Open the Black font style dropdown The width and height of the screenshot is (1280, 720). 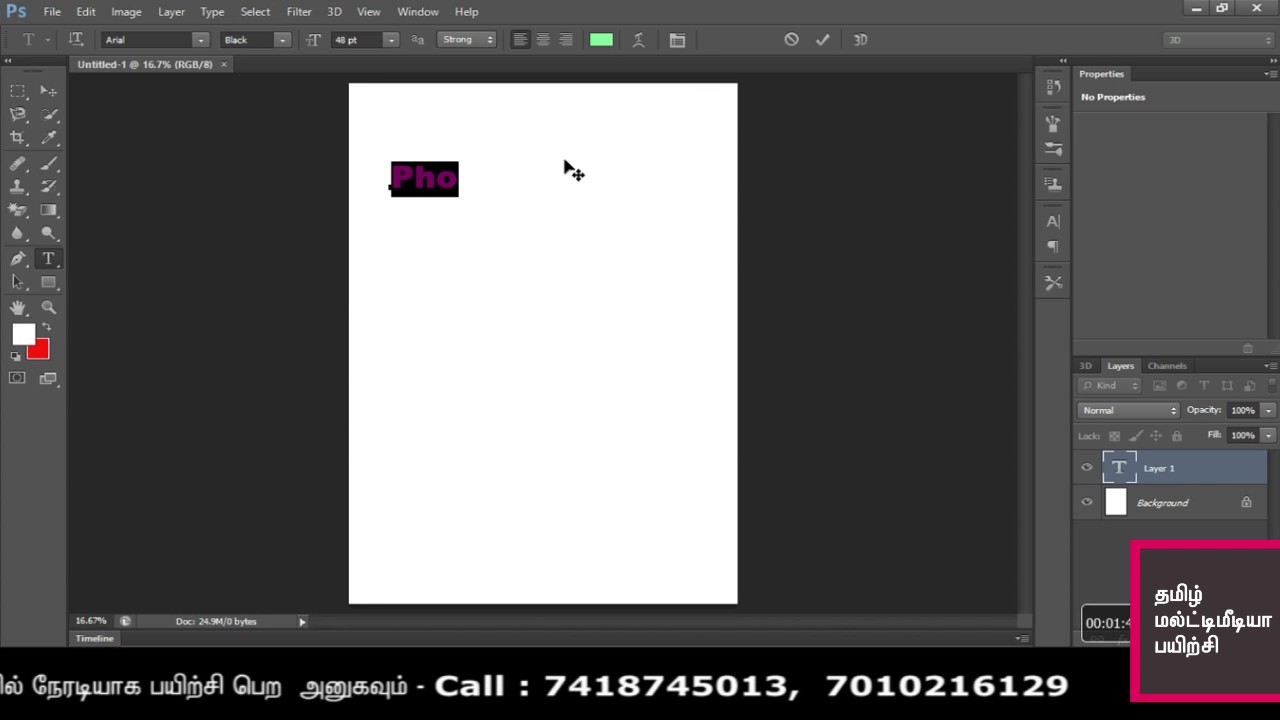tap(283, 40)
